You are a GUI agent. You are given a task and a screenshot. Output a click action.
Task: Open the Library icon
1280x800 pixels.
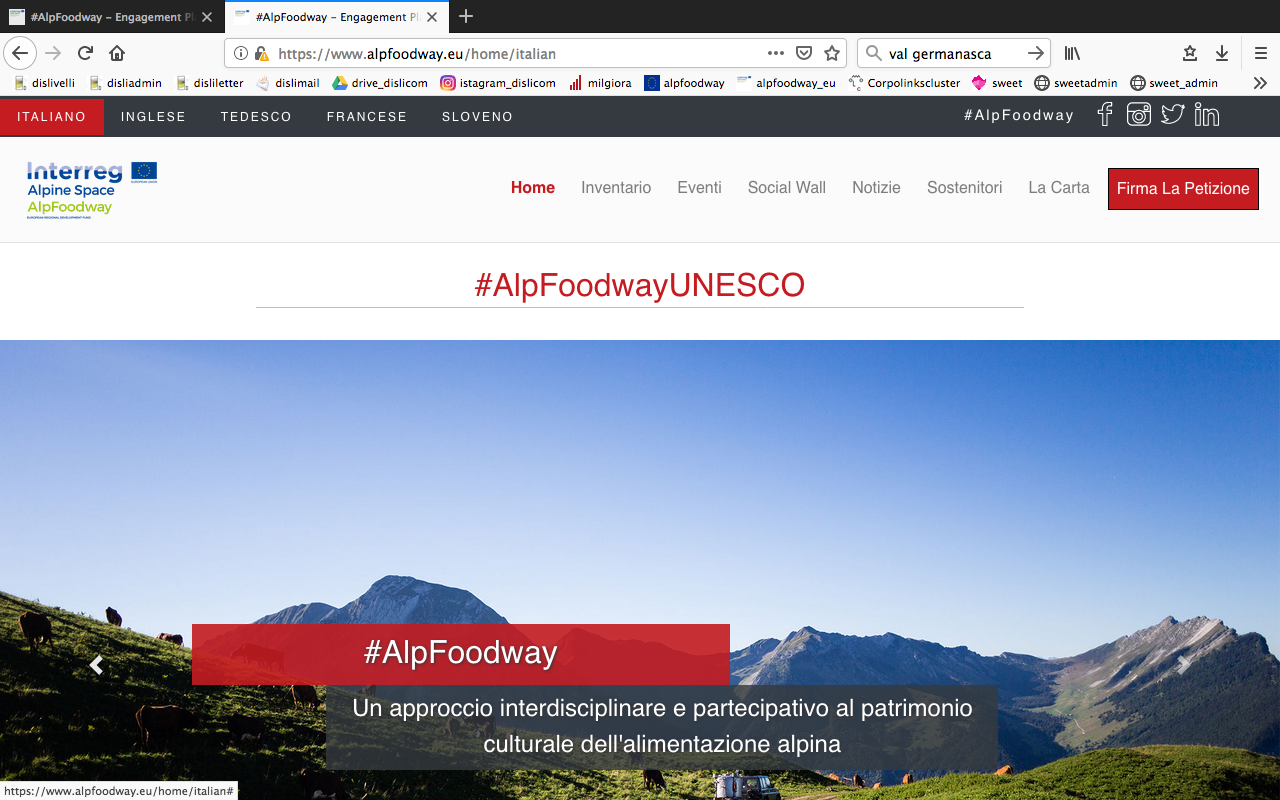1072,53
